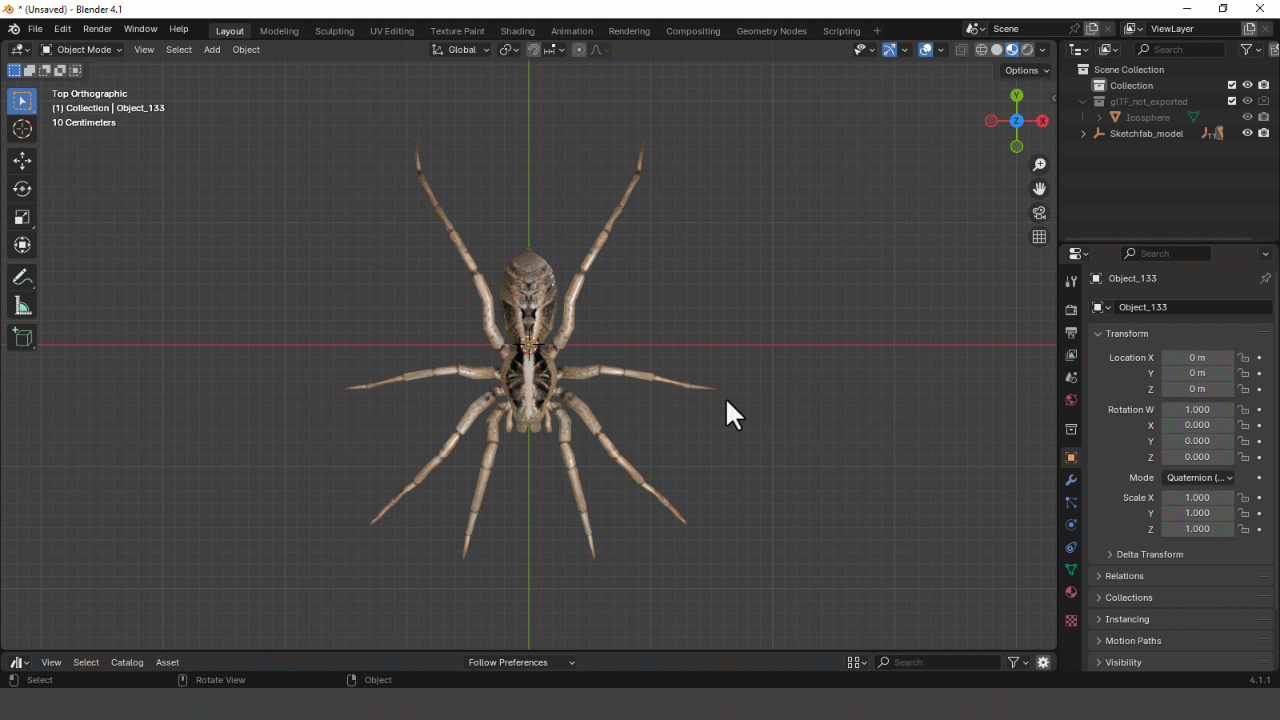Hide Sketchfab_model with eye icon

coord(1247,133)
